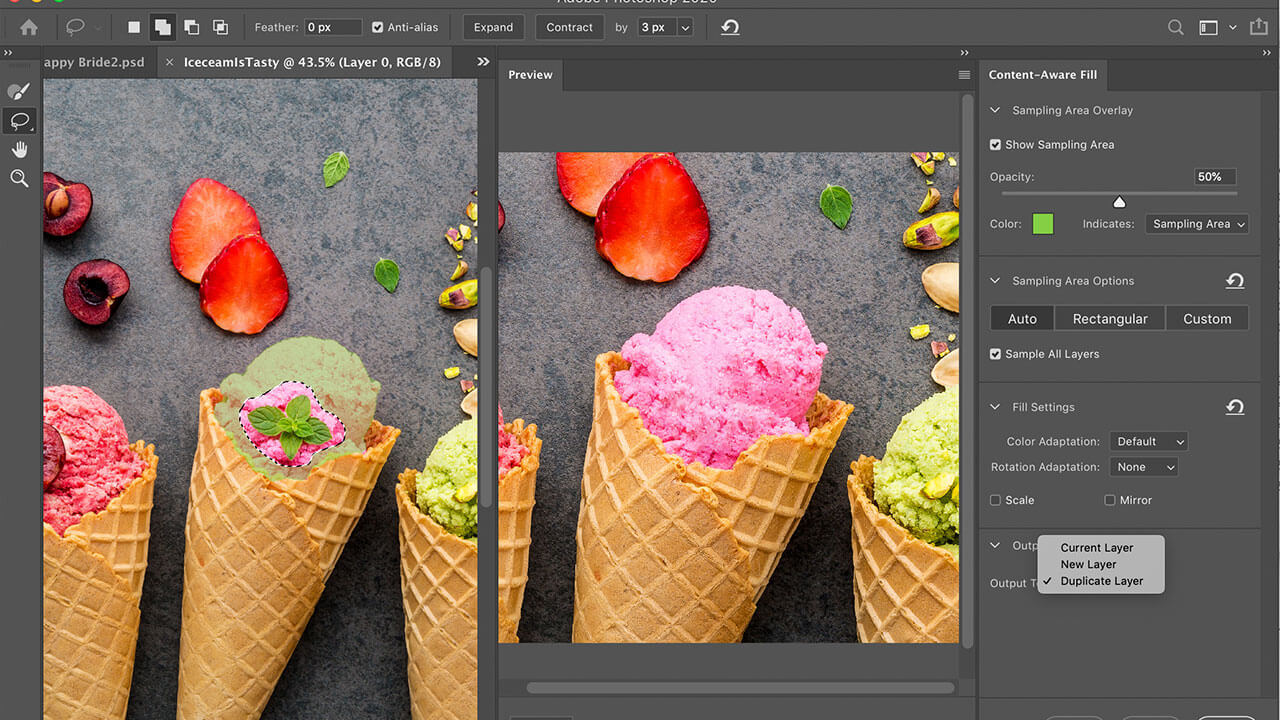Screen dimensions: 1280x720
Task: Click the Share icon
Action: click(1259, 28)
